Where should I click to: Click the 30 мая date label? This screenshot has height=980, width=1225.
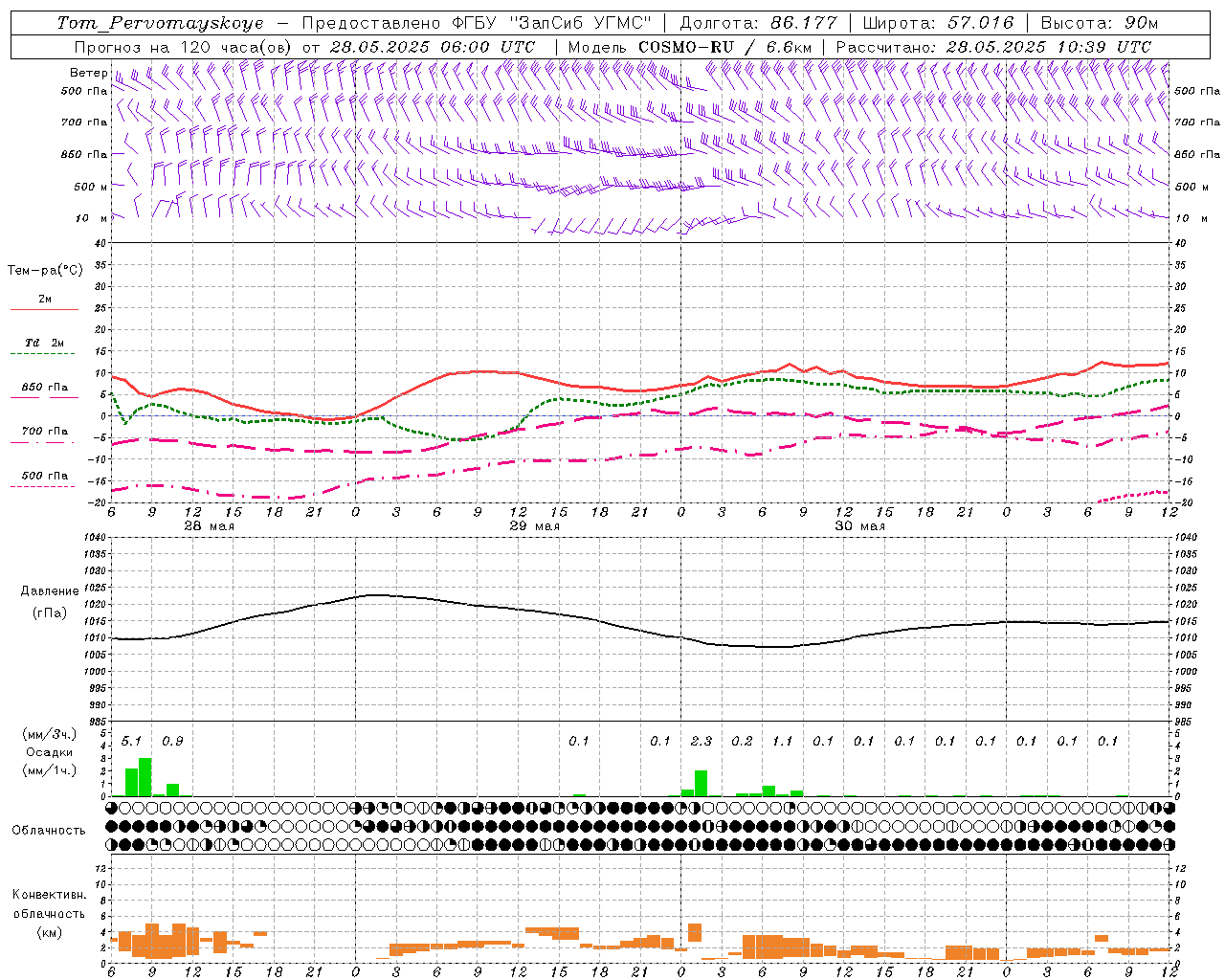pyautogui.click(x=859, y=526)
